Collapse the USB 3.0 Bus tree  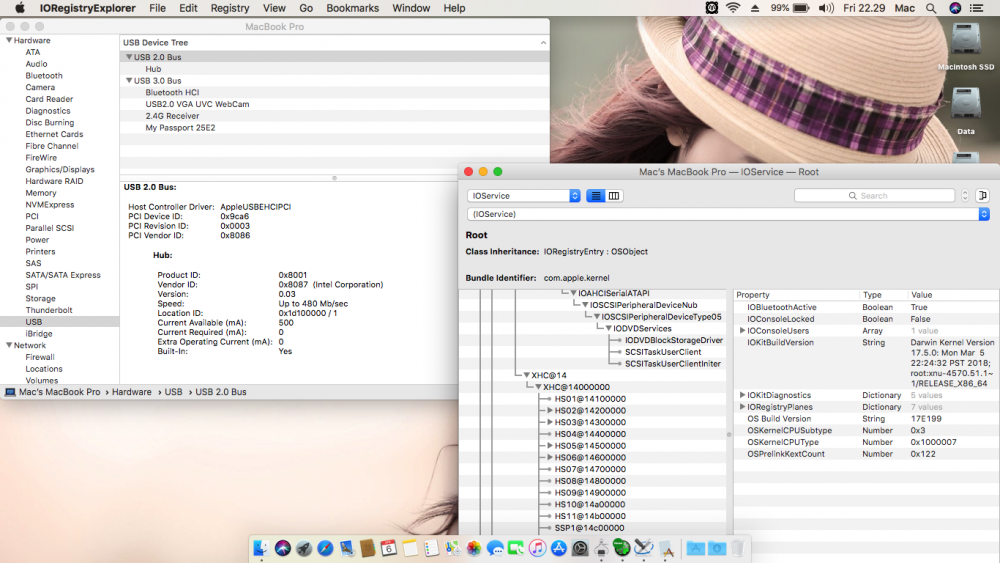click(129, 80)
